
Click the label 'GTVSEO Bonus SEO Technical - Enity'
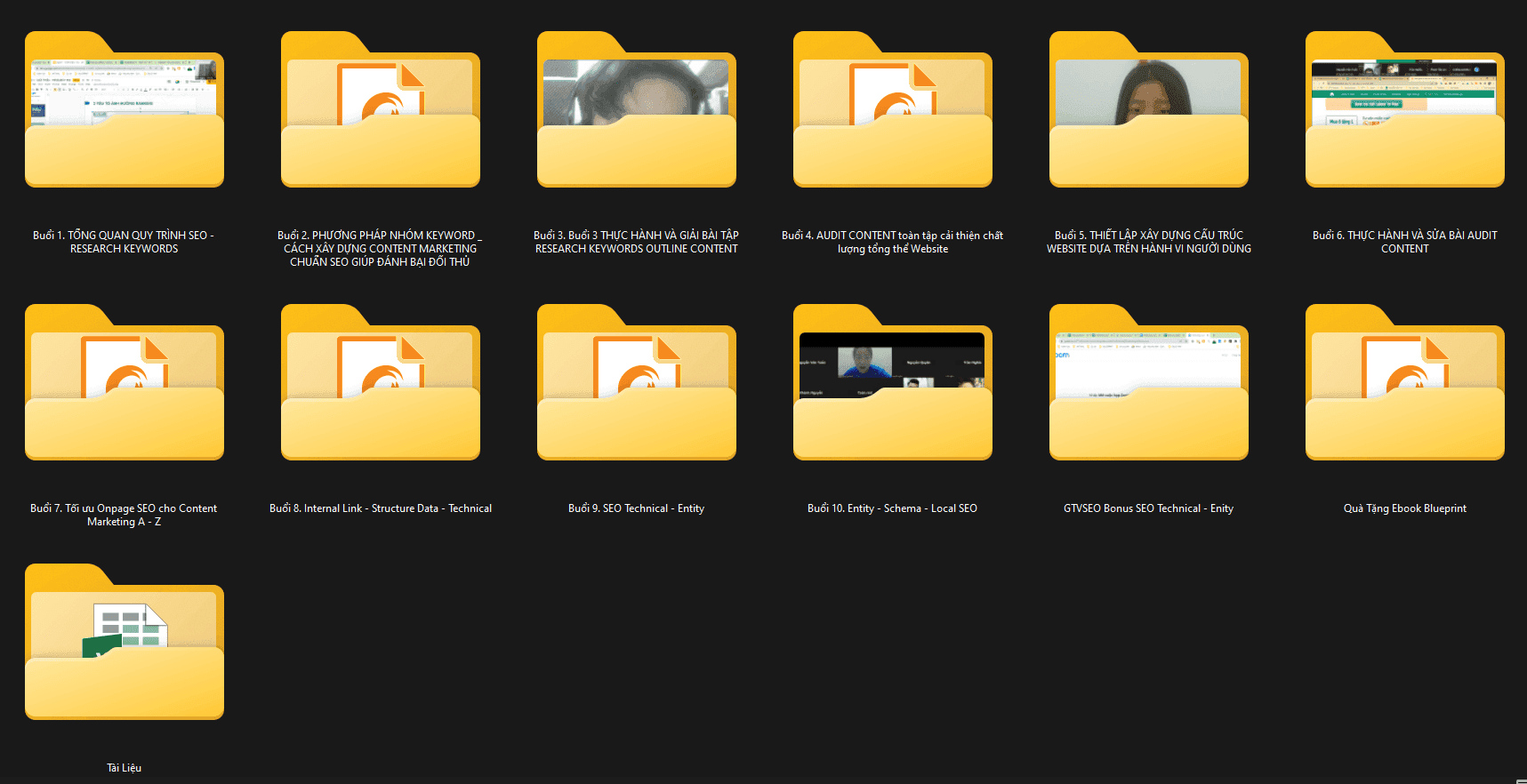[x=1148, y=508]
